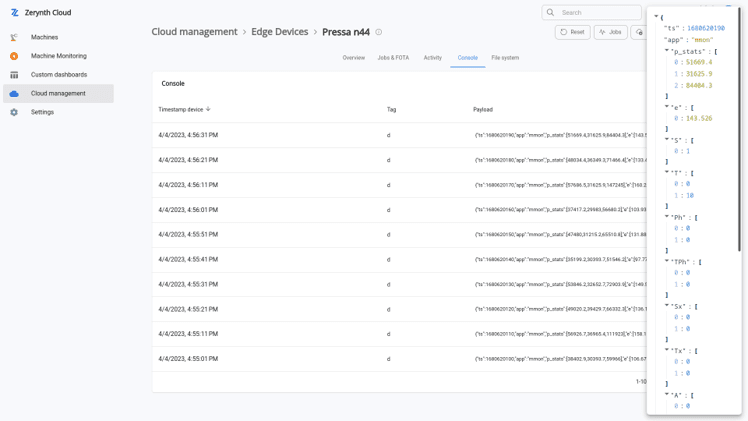Open Machine Monitoring orange icon
Image resolution: width=748 pixels, height=421 pixels.
[14, 56]
